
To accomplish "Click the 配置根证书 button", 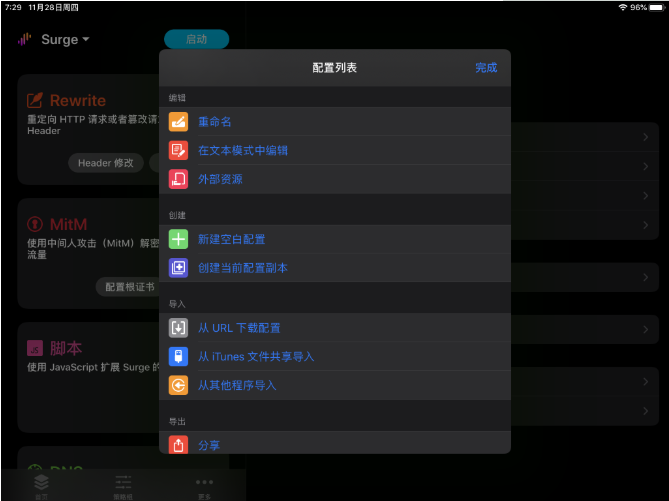I will [x=130, y=287].
